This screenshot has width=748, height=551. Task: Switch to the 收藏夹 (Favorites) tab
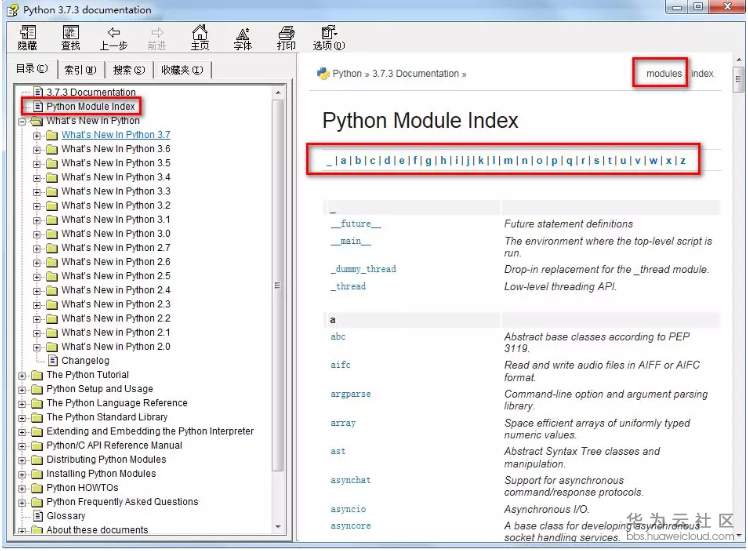coord(182,70)
